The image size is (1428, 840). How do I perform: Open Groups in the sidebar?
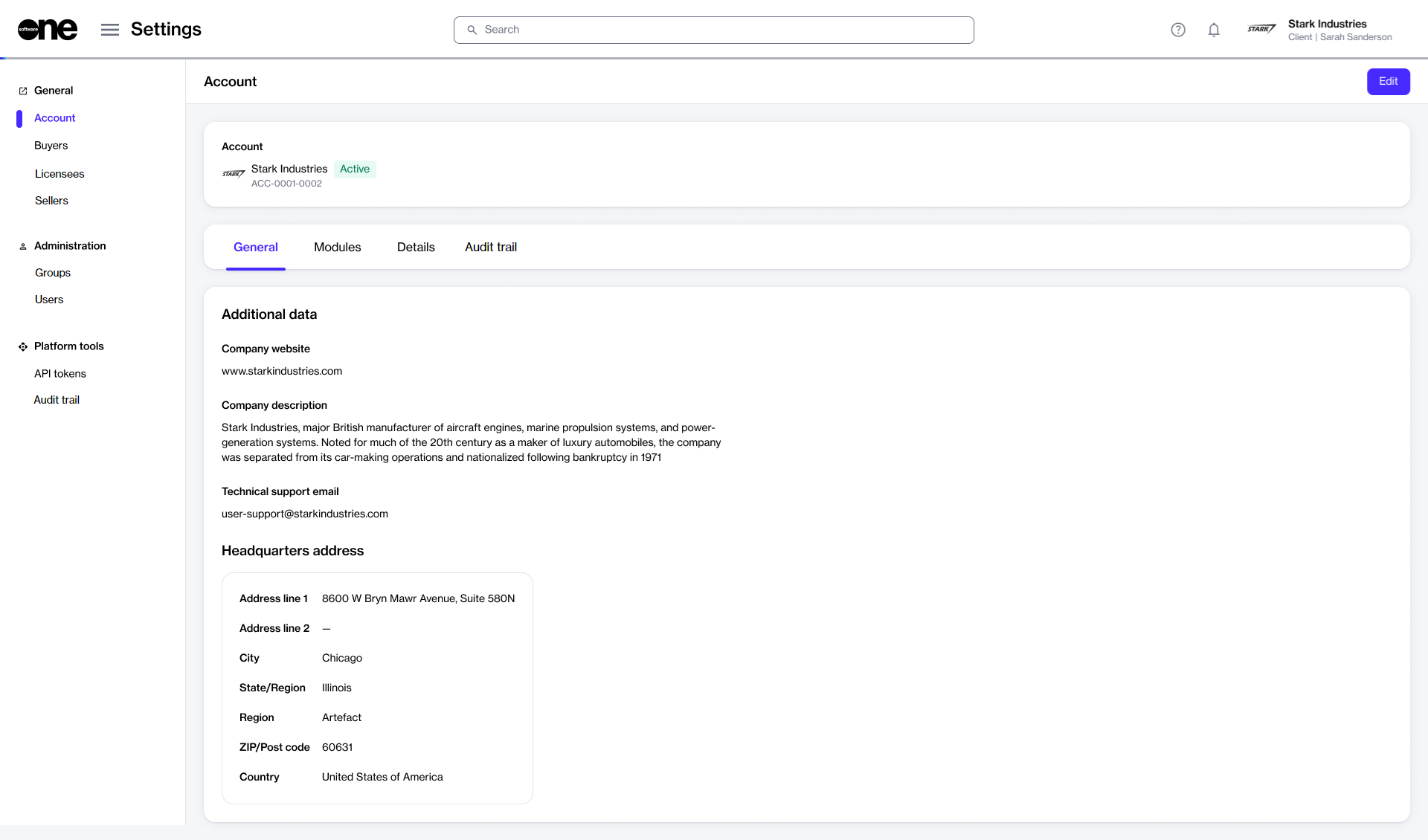(53, 273)
